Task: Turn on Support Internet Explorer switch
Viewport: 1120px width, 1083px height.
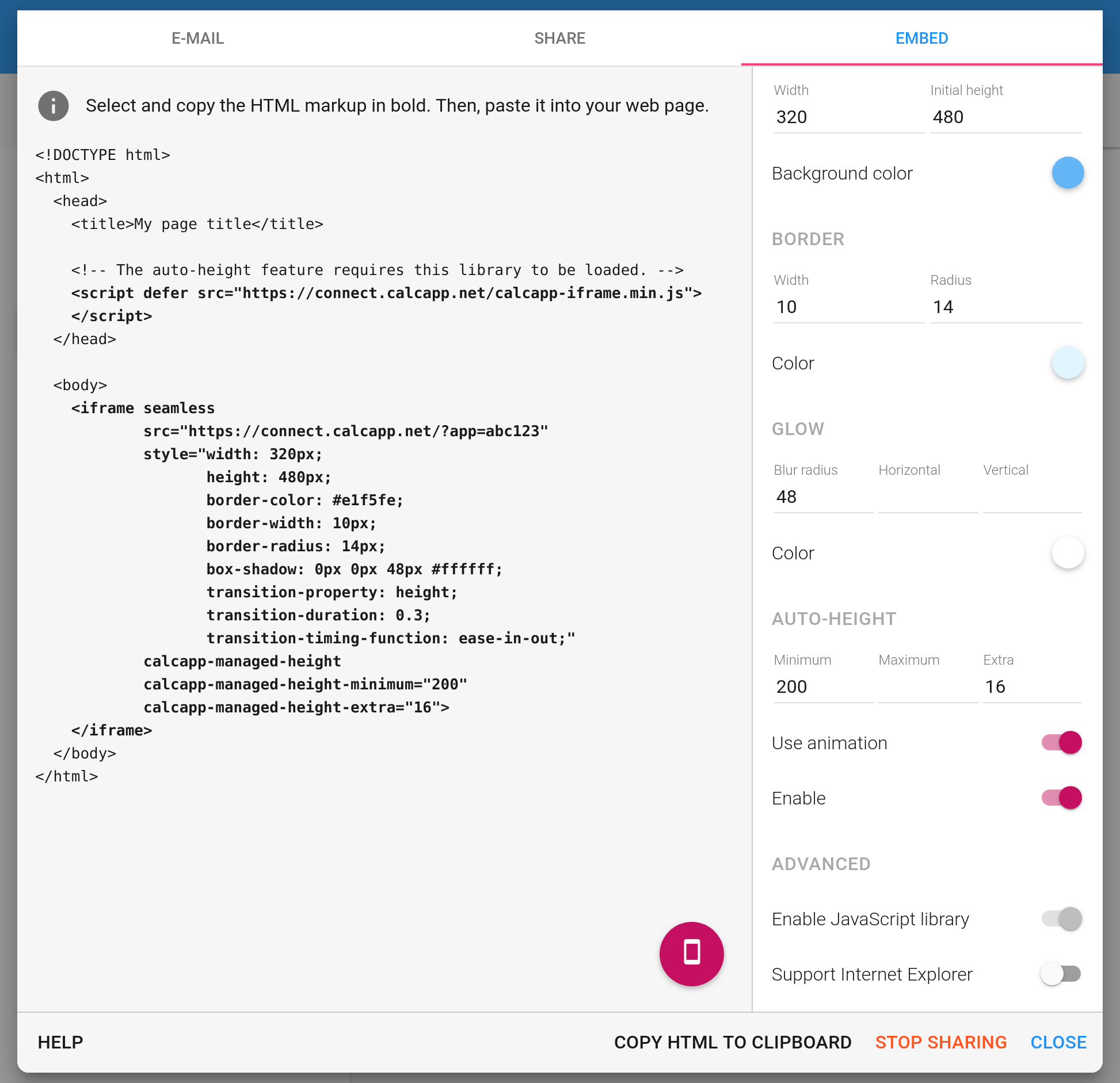Action: 1061,974
